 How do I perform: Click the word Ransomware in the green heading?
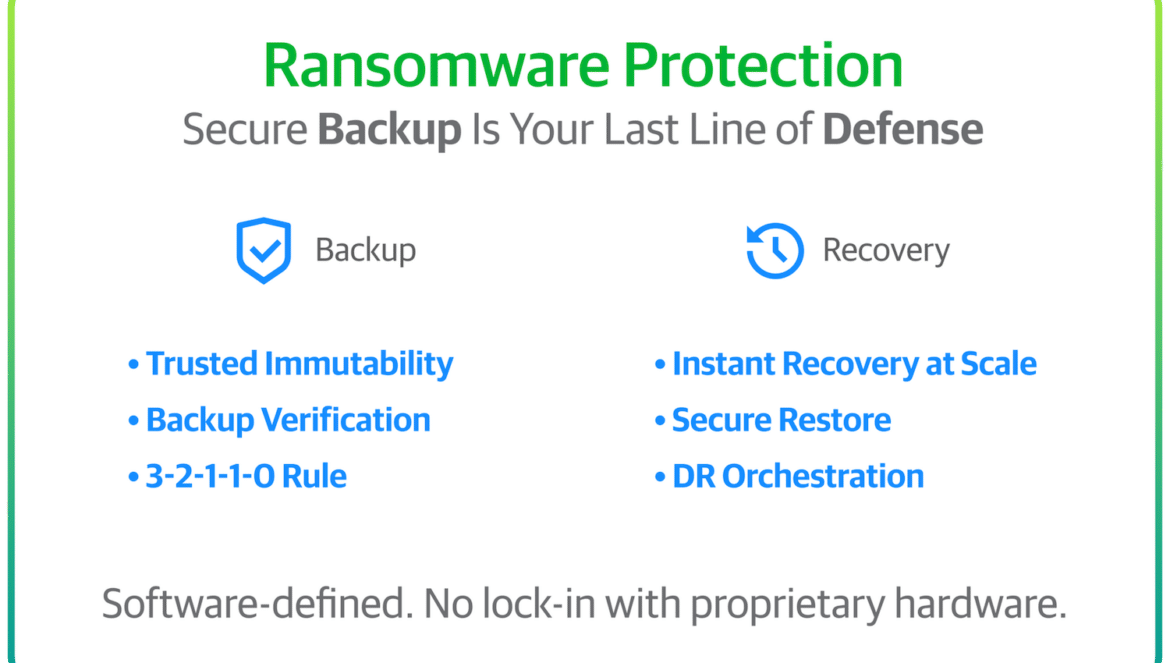tap(437, 65)
